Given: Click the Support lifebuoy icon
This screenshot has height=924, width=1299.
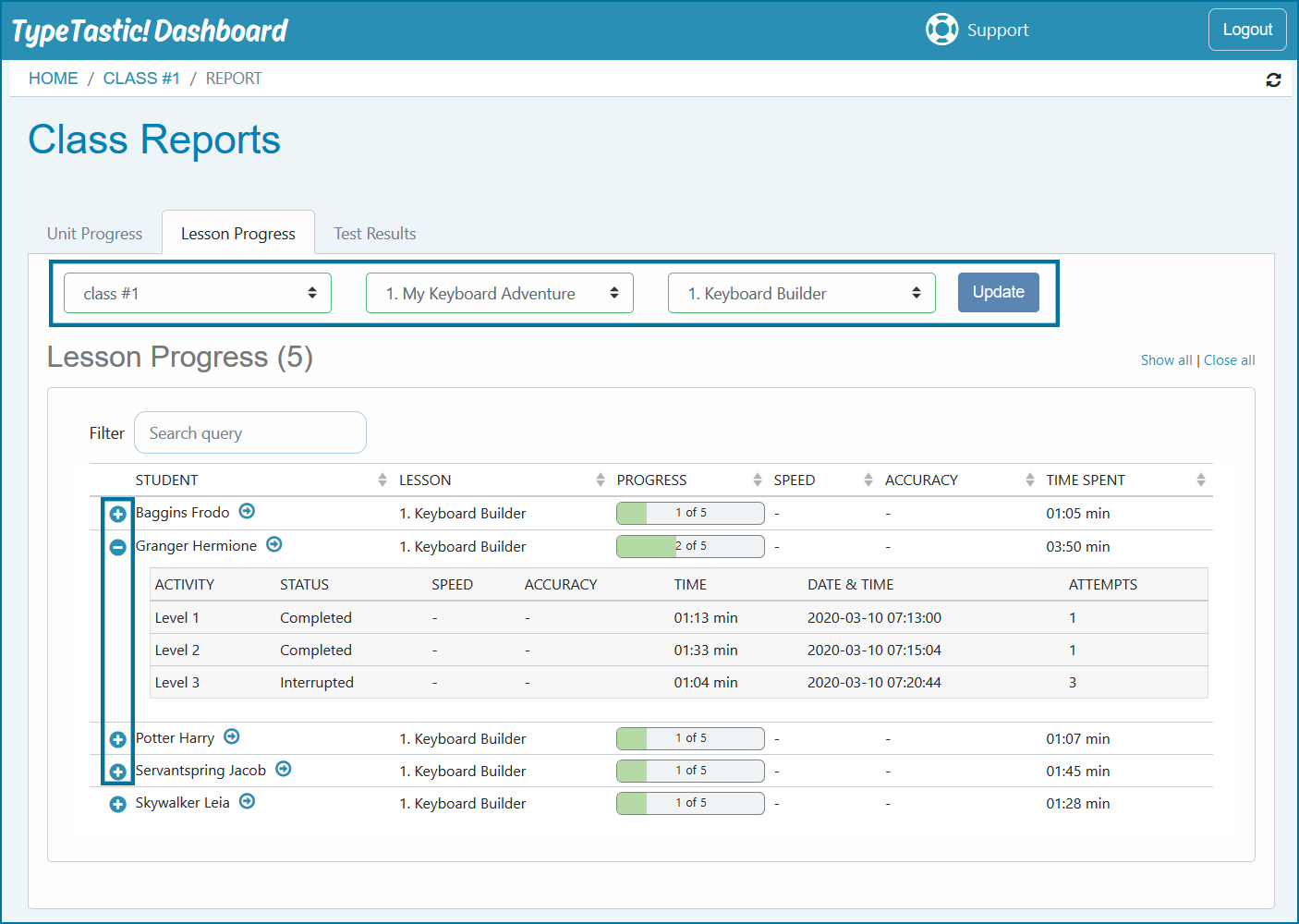Looking at the screenshot, I should coord(941,30).
